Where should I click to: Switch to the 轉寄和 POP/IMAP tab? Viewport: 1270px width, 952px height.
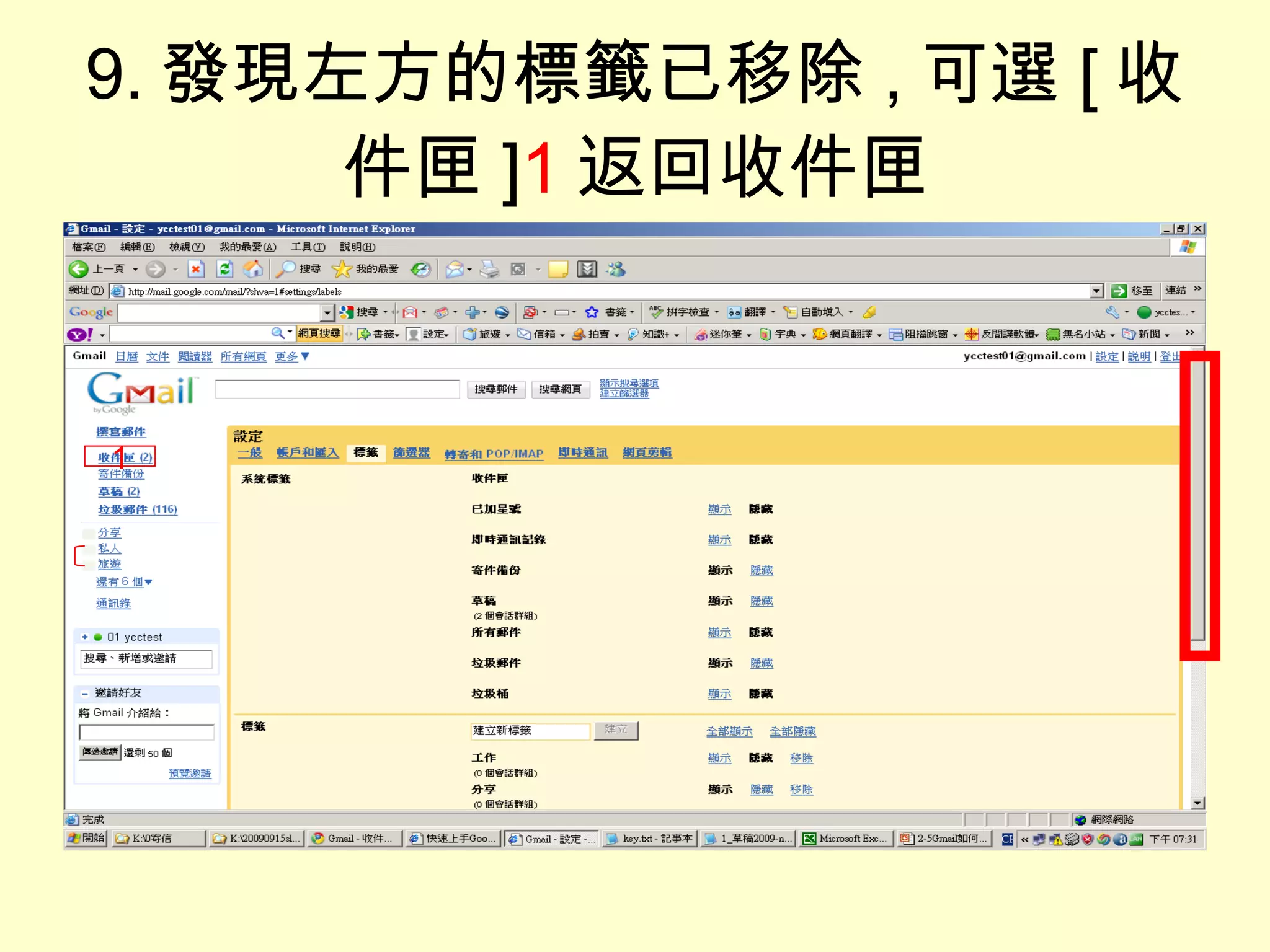[x=494, y=454]
